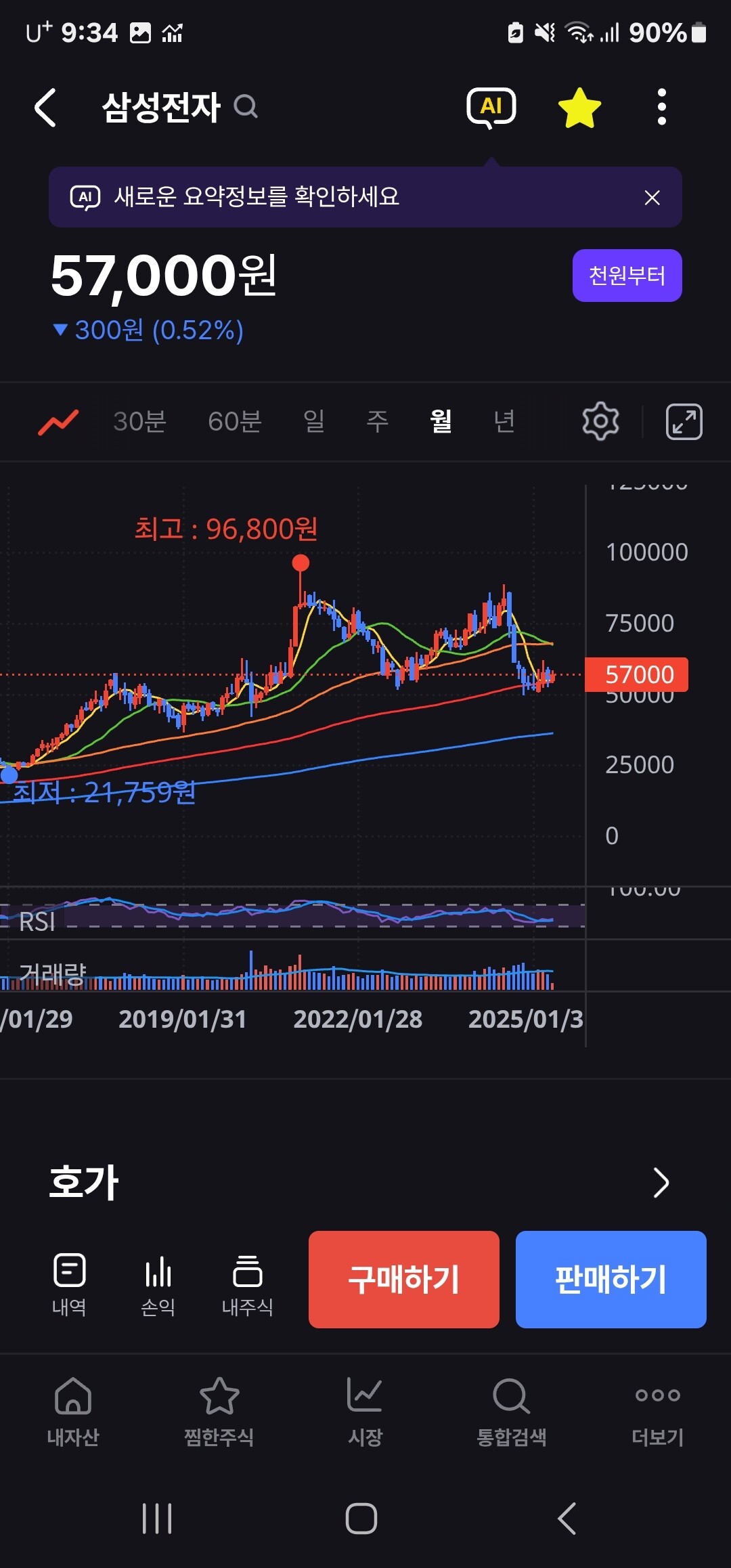Tap the 2019/01/31 date axis label

click(183, 1019)
